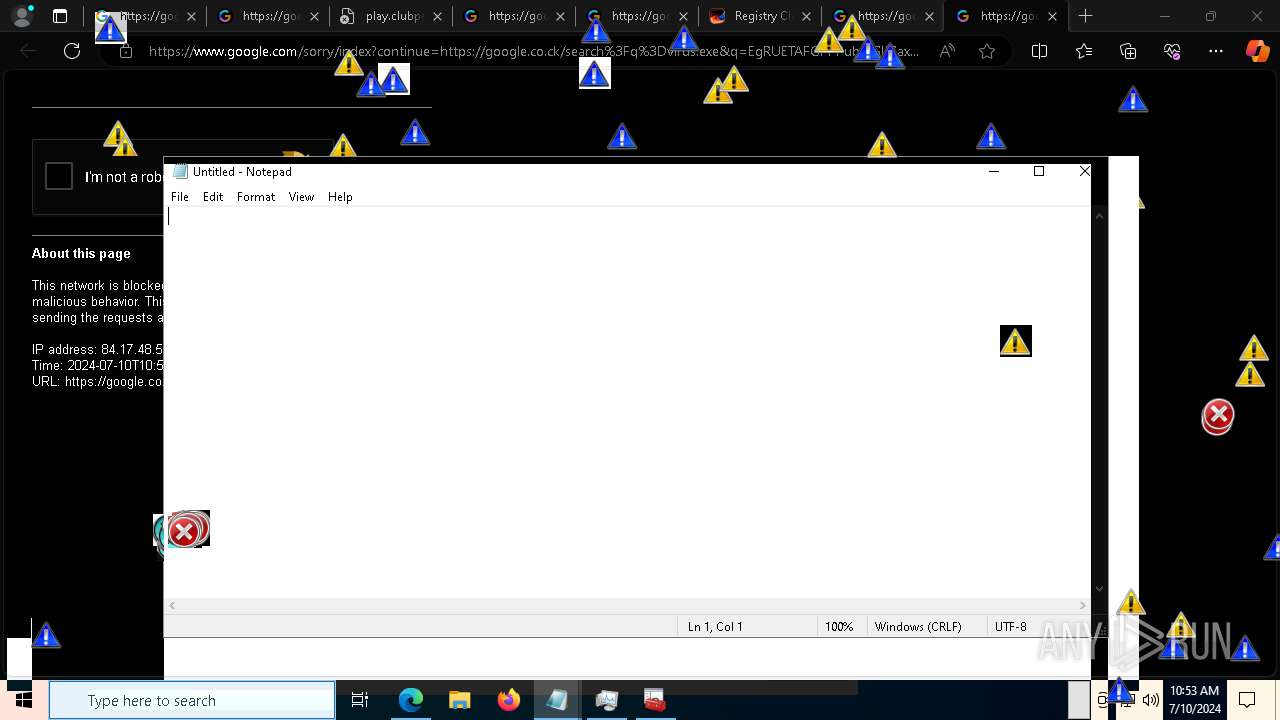
Task: Open the monitor-chart taskbar app
Action: pyautogui.click(x=606, y=700)
